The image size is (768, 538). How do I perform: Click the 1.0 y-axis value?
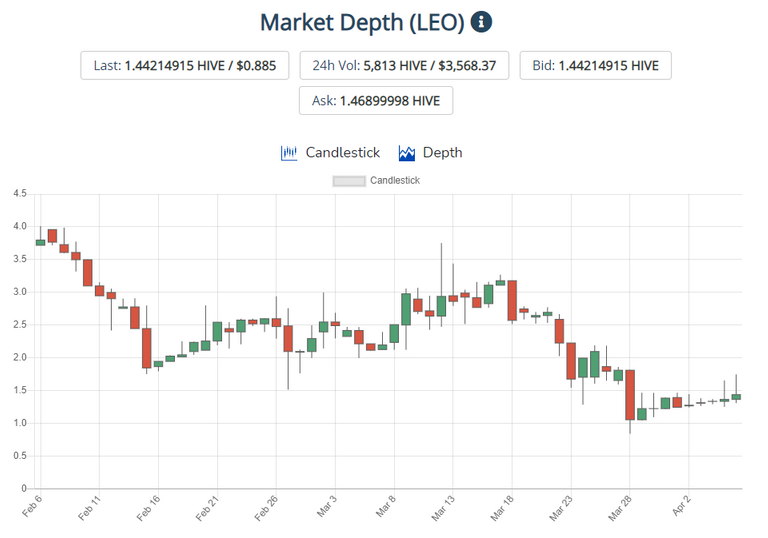point(20,423)
